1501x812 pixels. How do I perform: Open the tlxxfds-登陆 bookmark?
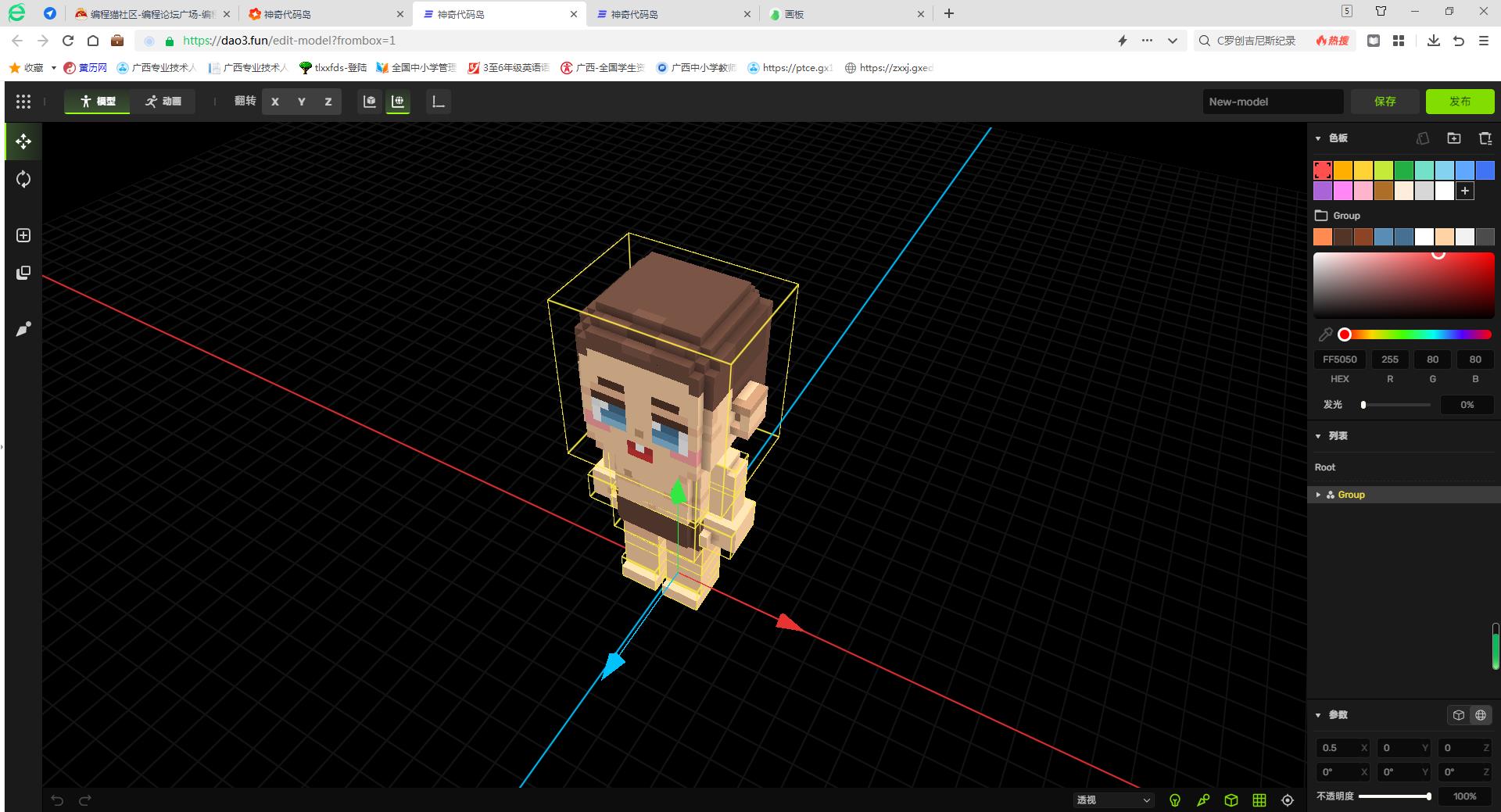pos(333,68)
